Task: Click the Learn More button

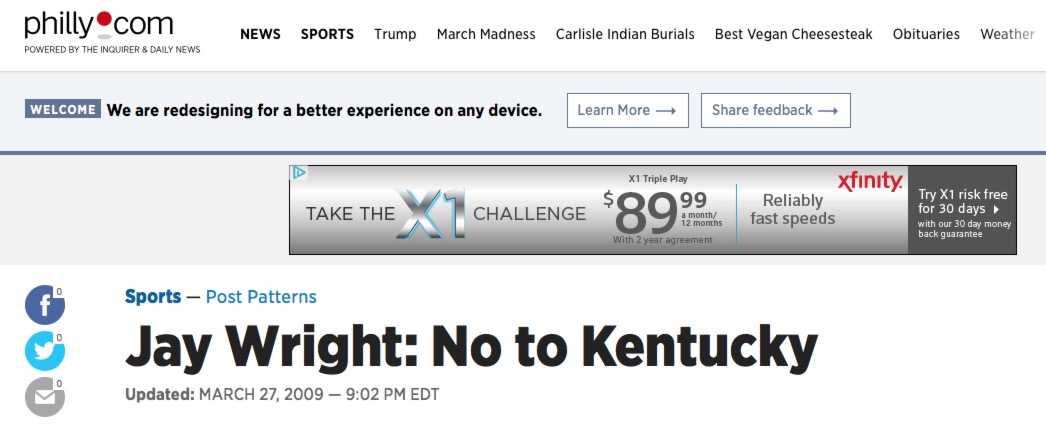Action: click(627, 110)
